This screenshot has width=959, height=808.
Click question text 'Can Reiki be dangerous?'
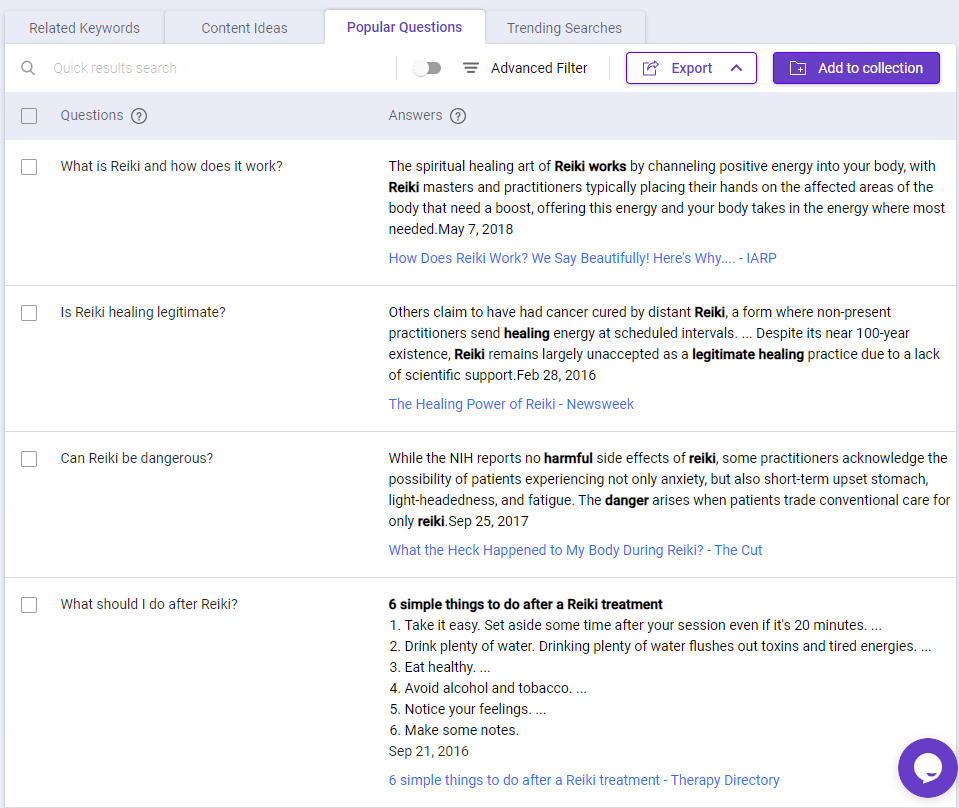(x=136, y=458)
